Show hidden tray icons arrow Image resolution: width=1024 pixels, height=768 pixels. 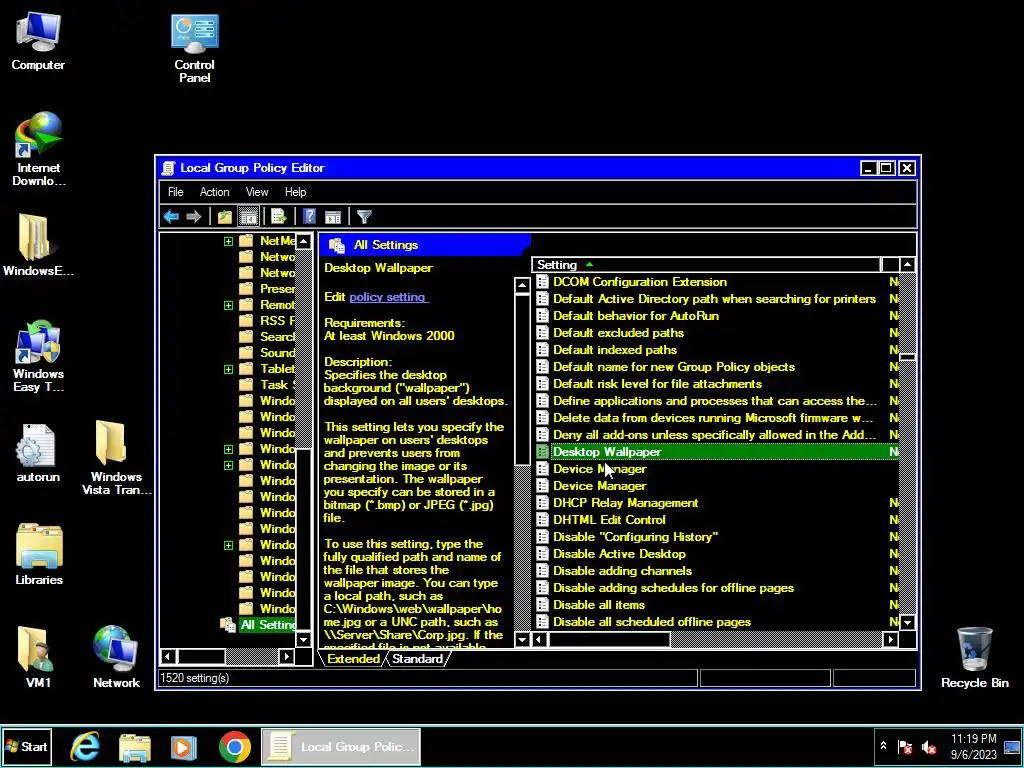(x=884, y=745)
